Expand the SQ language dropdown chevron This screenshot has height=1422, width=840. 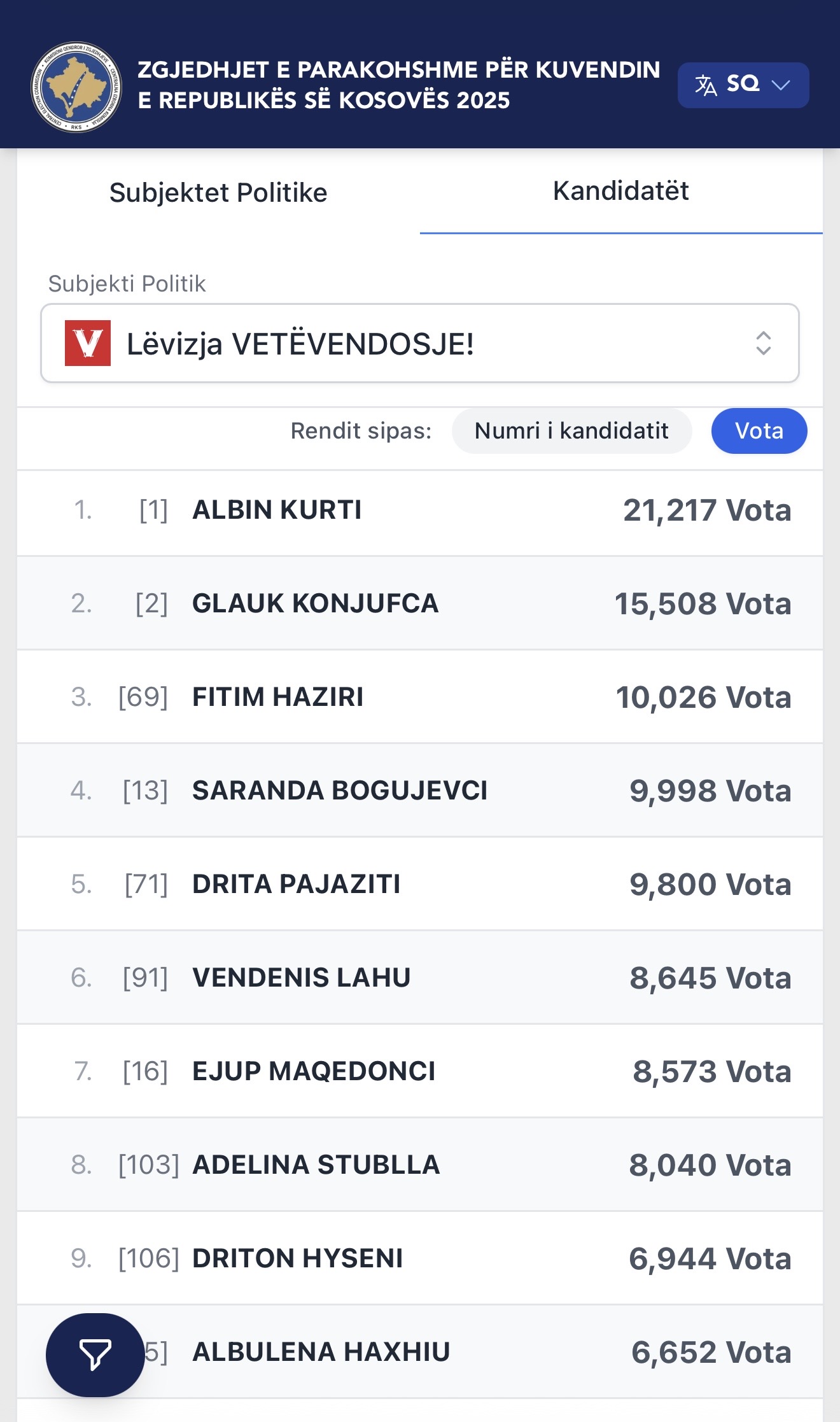click(x=780, y=85)
